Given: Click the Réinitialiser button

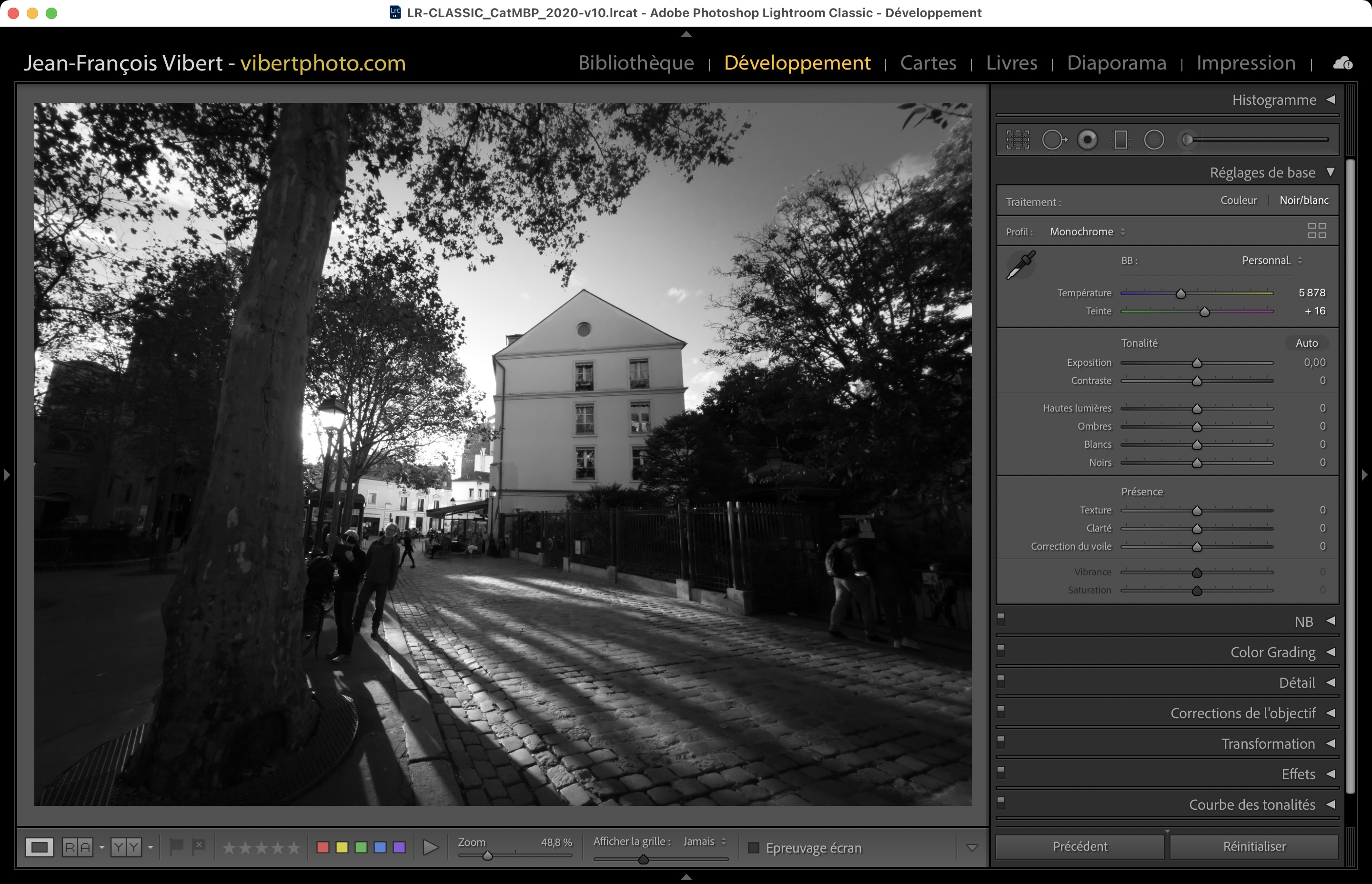Looking at the screenshot, I should click(x=1254, y=847).
